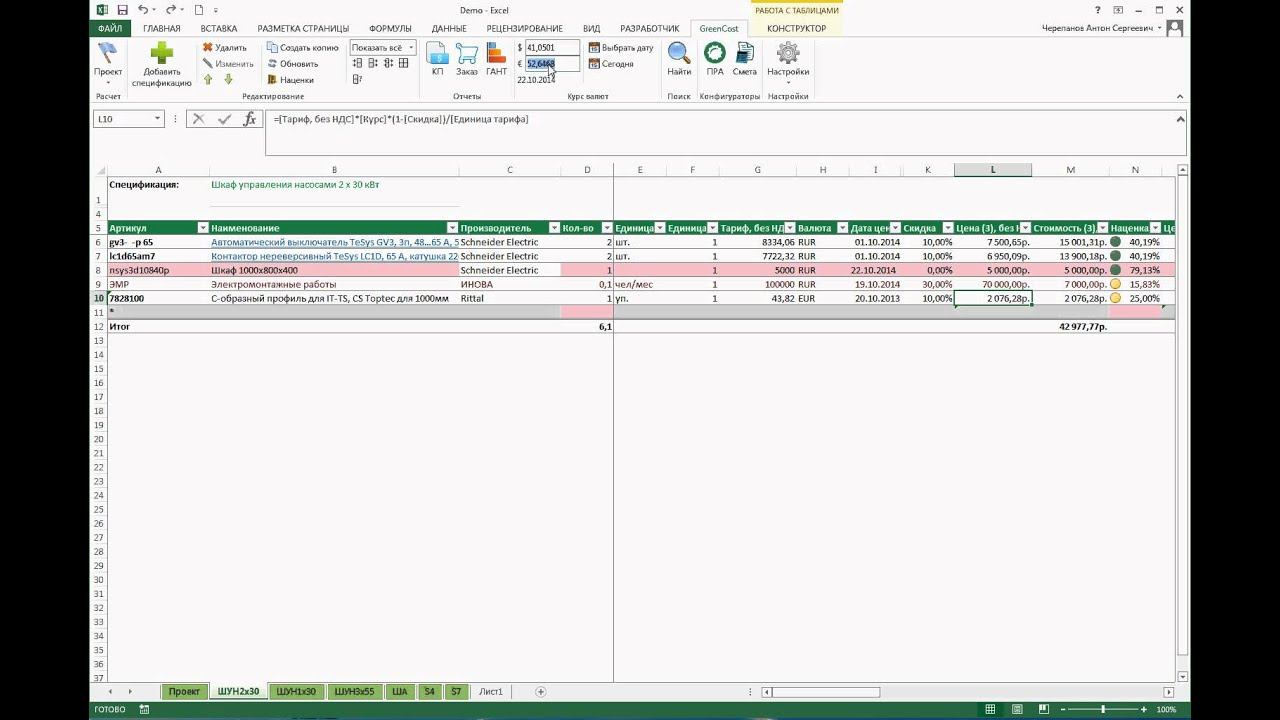
Task: Open Наценки markup settings
Action: point(290,80)
